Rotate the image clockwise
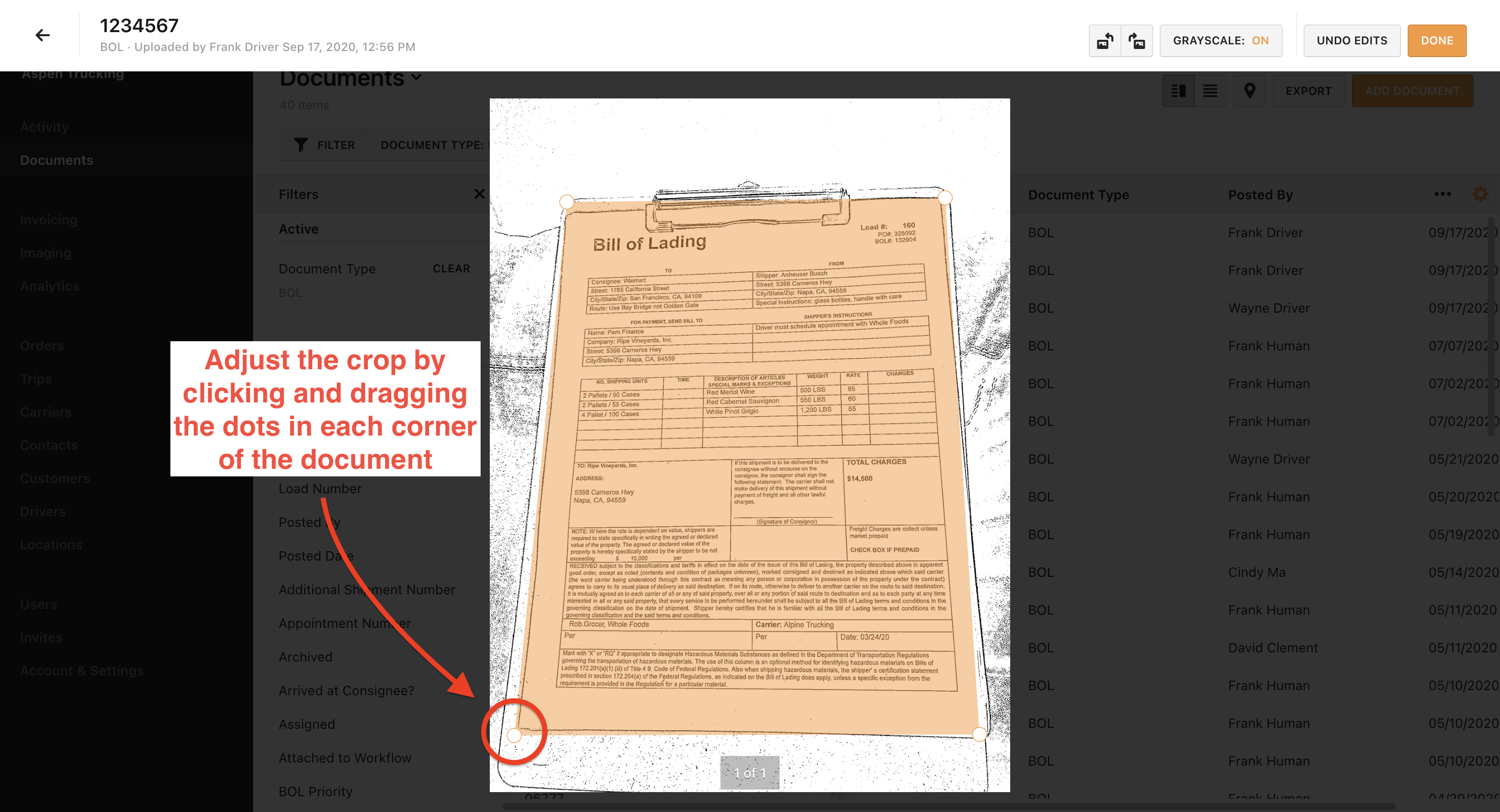The image size is (1500, 812). pyautogui.click(x=1137, y=41)
